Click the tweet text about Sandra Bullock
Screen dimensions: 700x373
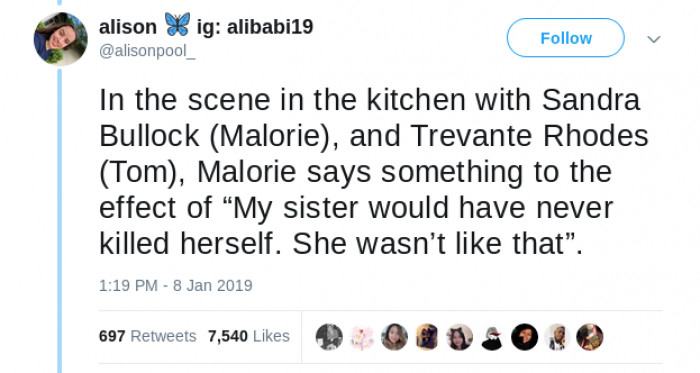click(374, 171)
